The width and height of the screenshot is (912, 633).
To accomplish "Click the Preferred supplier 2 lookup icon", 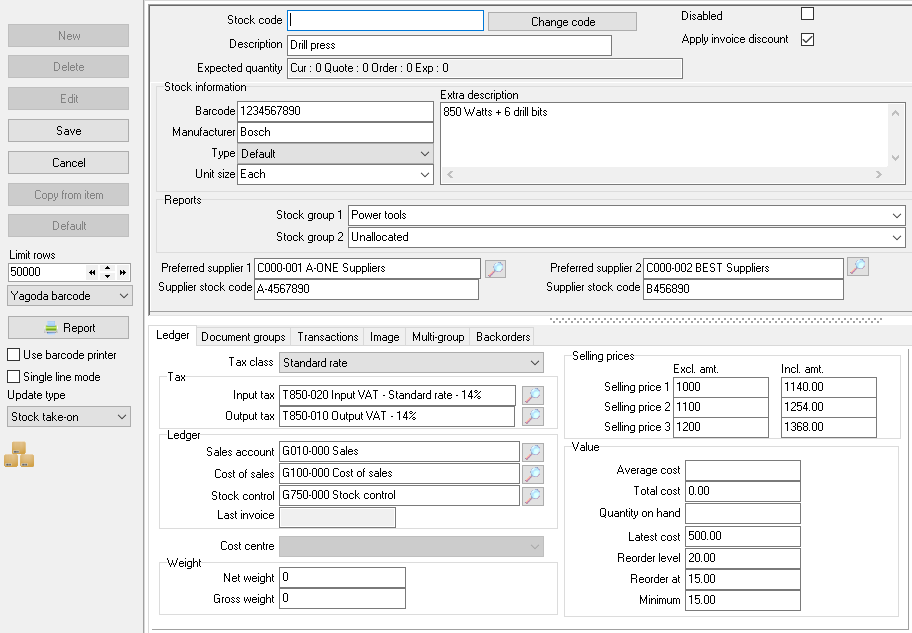I will [857, 267].
